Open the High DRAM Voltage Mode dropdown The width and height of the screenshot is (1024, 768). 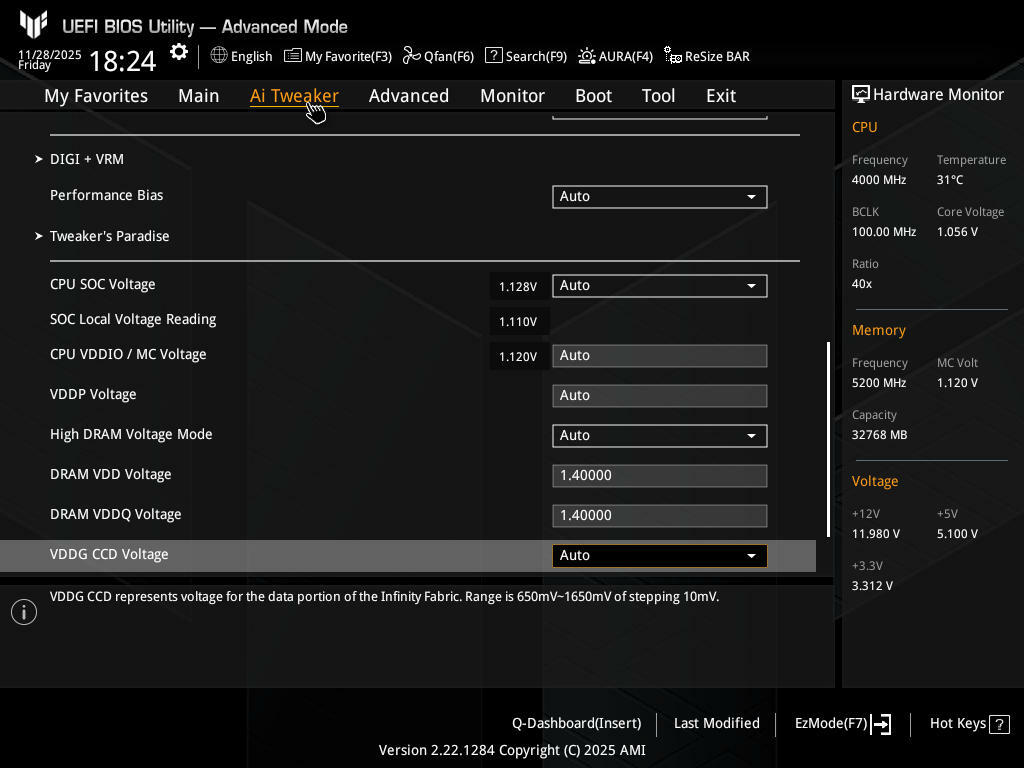[659, 436]
